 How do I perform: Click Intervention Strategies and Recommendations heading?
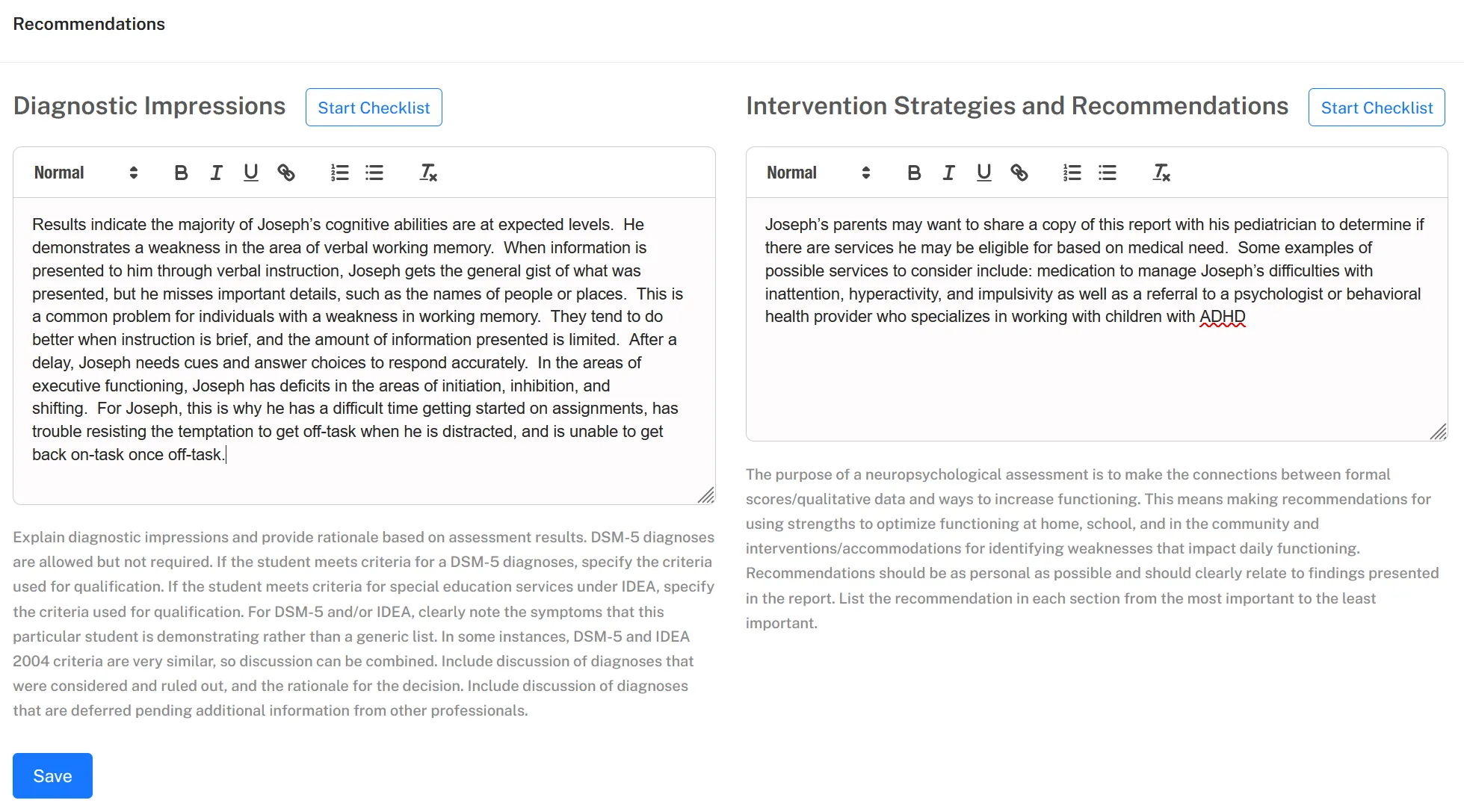click(1017, 106)
